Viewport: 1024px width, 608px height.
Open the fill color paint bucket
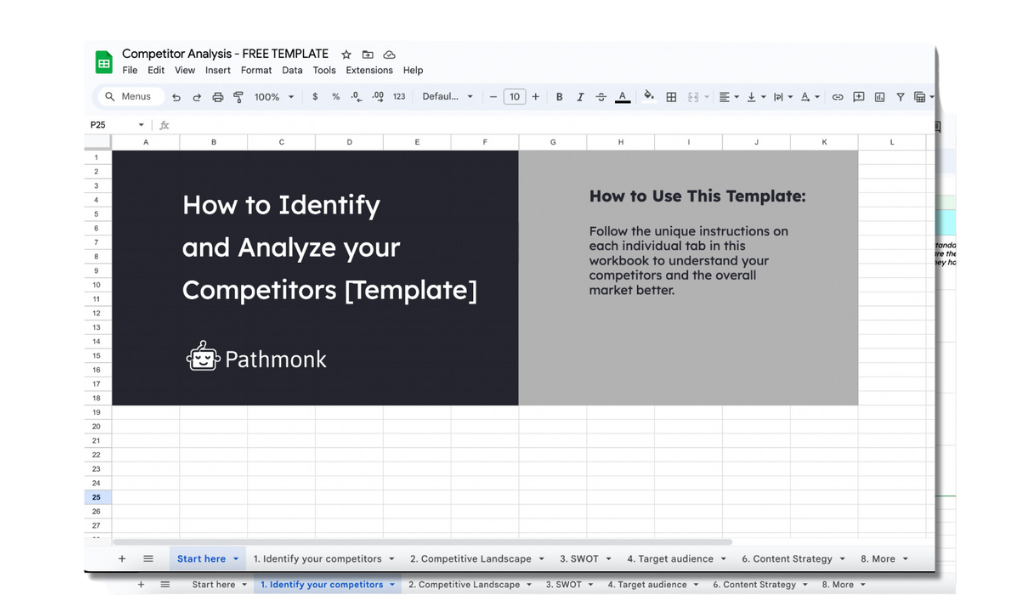[x=648, y=97]
